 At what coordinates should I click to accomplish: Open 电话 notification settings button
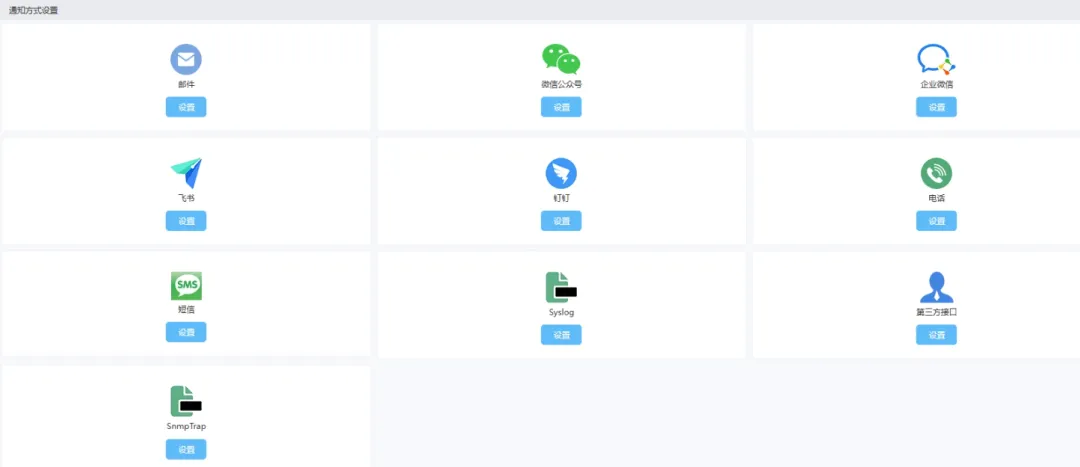click(x=936, y=221)
